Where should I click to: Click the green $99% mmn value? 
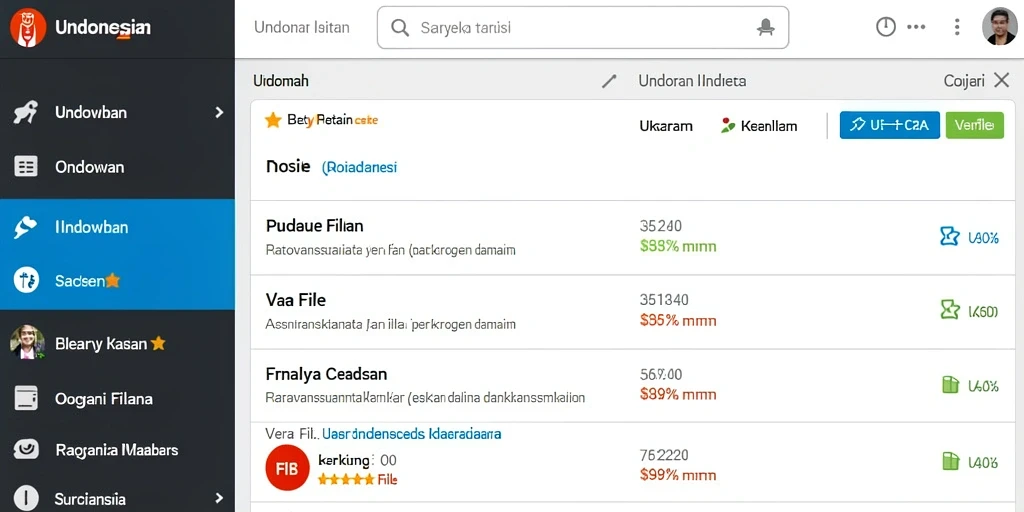point(678,247)
